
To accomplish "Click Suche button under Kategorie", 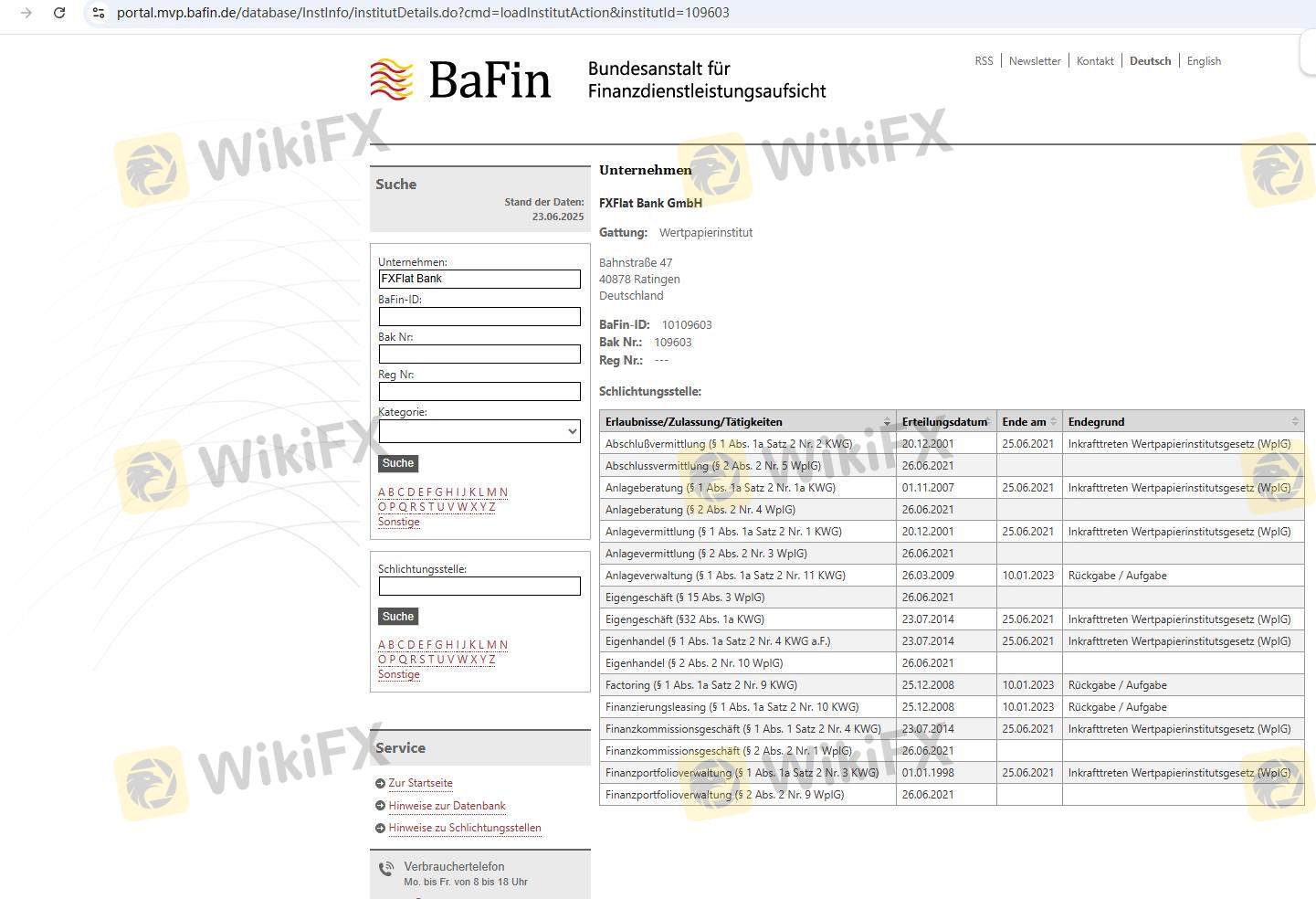I will click(x=398, y=463).
